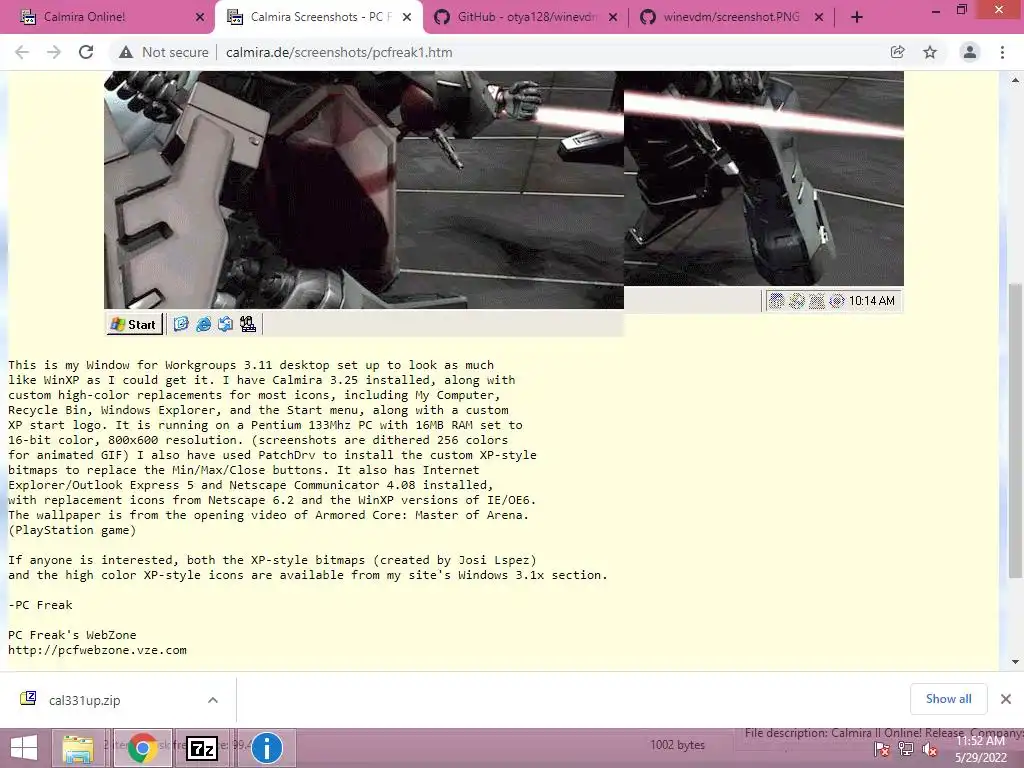Screen dimensions: 1024x768
Task: Share this page icon
Action: tap(897, 52)
